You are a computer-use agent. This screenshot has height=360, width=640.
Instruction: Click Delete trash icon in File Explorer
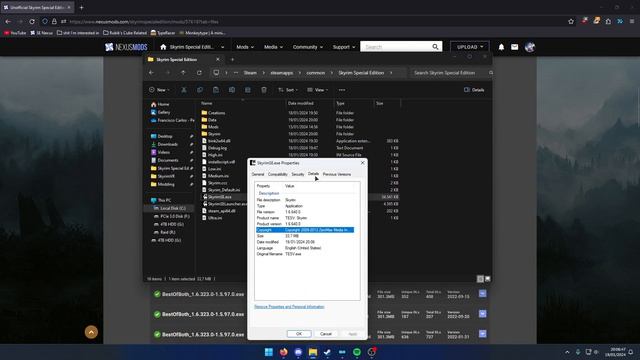click(264, 90)
